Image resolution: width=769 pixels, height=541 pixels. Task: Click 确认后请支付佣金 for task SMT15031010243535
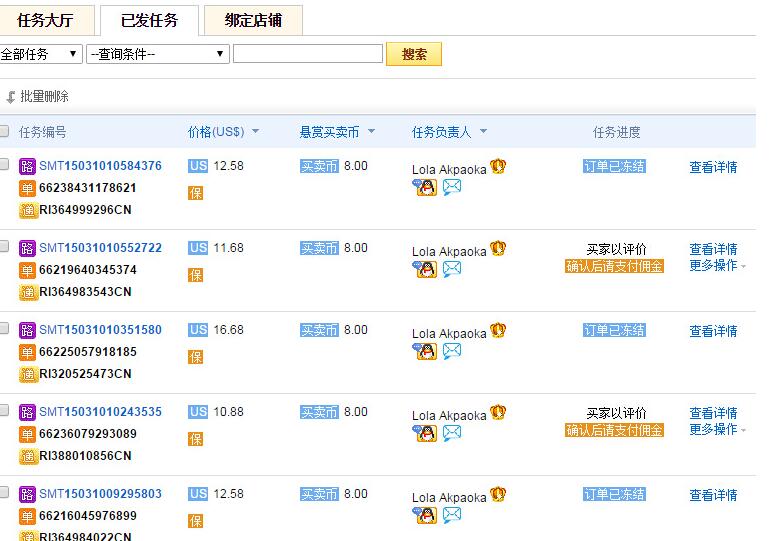[614, 430]
